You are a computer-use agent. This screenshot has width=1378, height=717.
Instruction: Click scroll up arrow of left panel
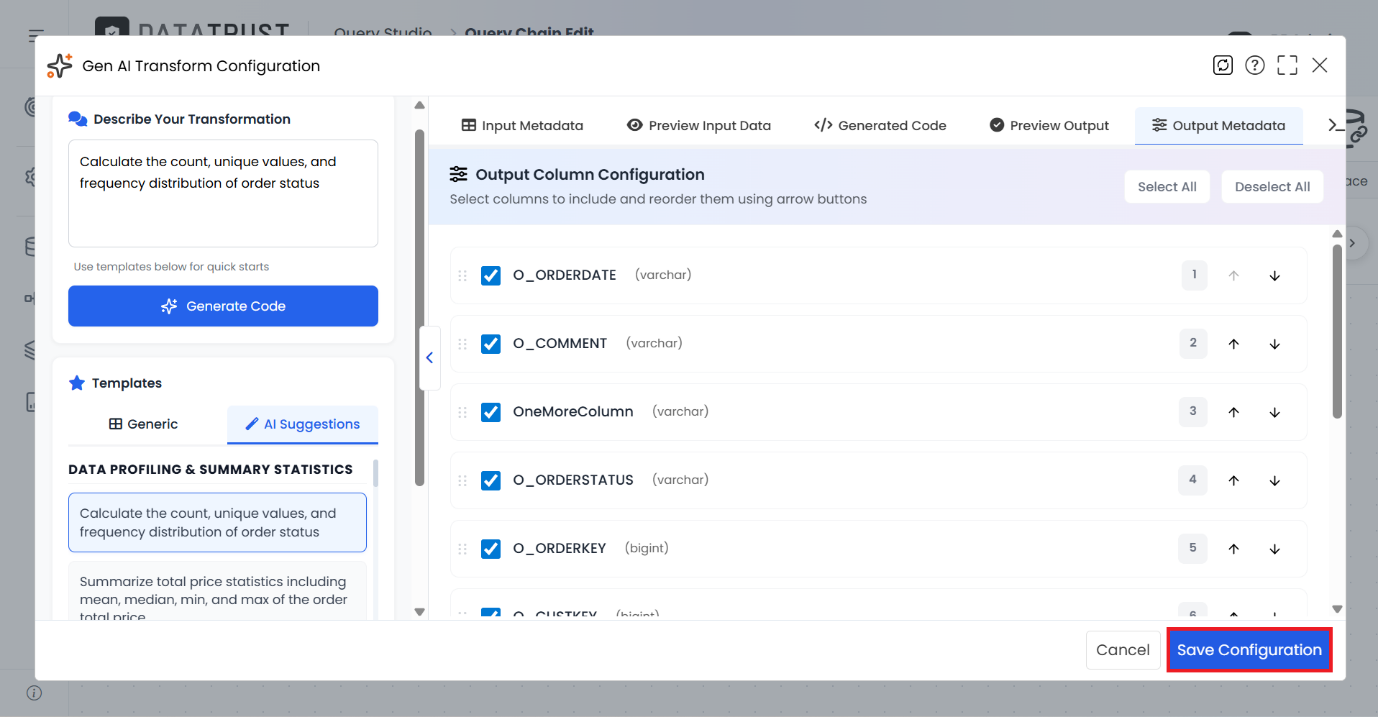coord(420,105)
